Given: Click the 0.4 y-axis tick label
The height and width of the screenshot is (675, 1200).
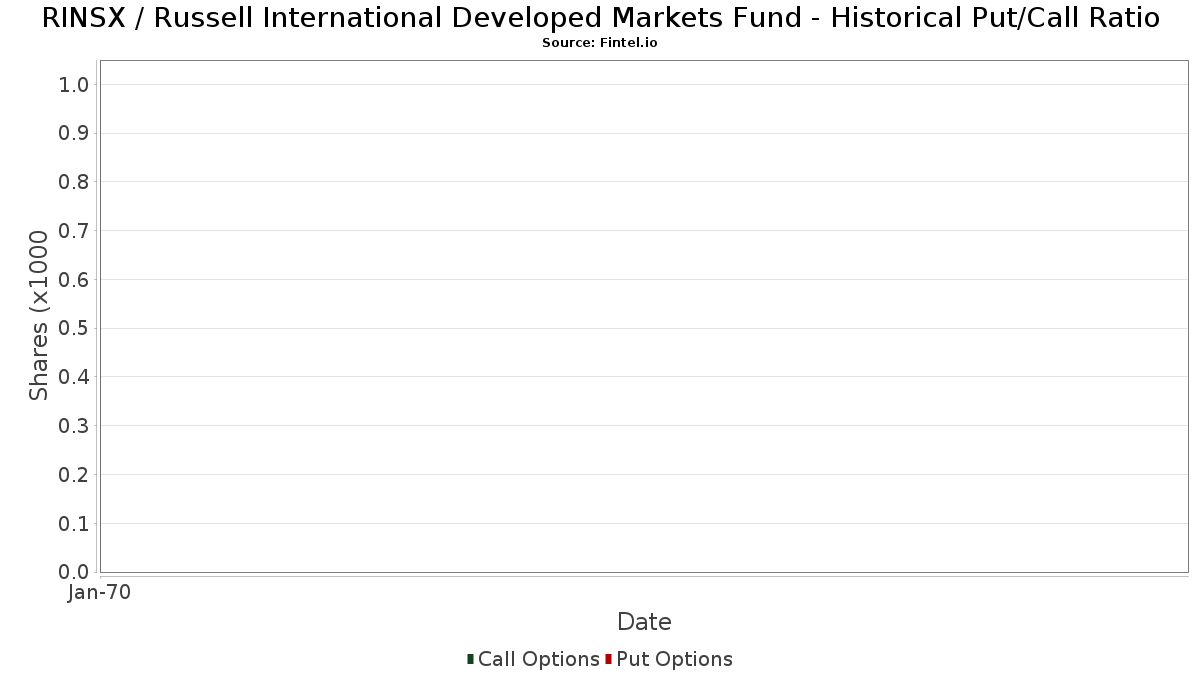Looking at the screenshot, I should click(75, 377).
